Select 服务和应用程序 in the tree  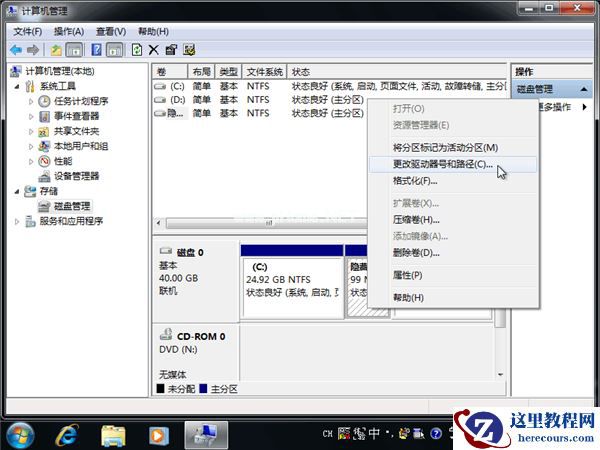point(71,221)
